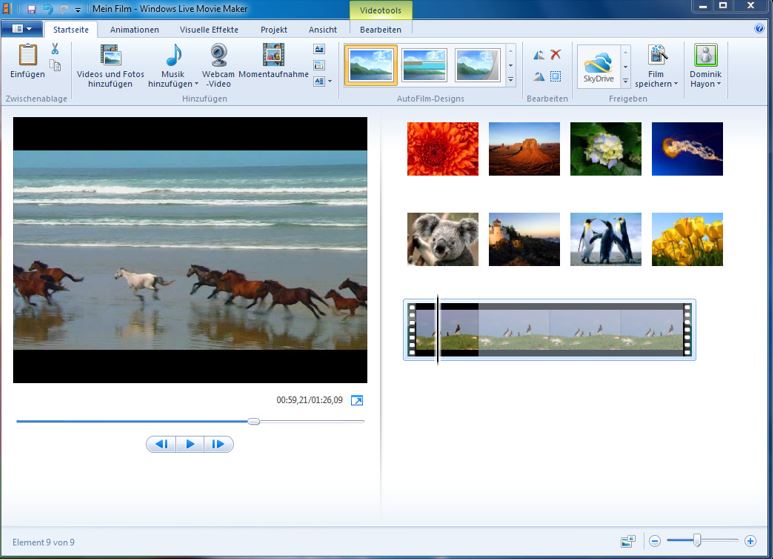Viewport: 773px width, 559px height.
Task: Select the lighthouse photo clip
Action: tap(524, 239)
